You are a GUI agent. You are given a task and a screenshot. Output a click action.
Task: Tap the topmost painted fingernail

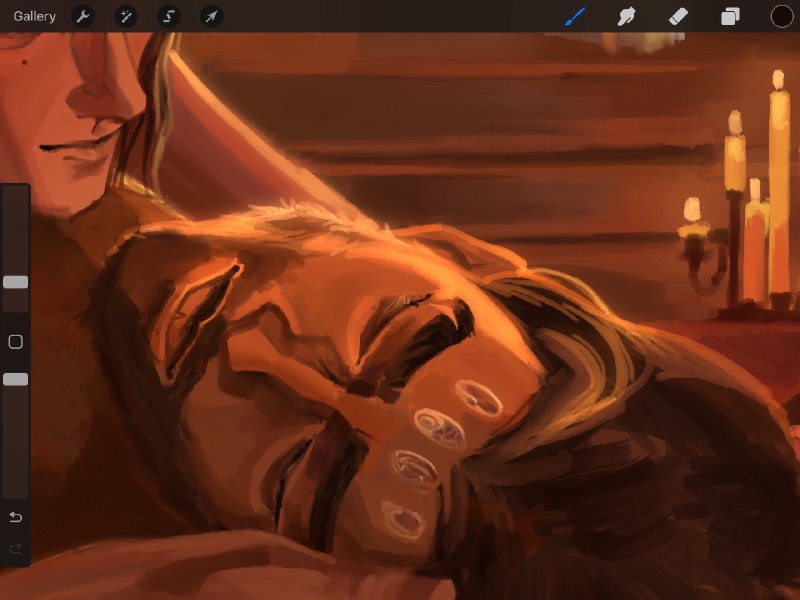pyautogui.click(x=479, y=398)
